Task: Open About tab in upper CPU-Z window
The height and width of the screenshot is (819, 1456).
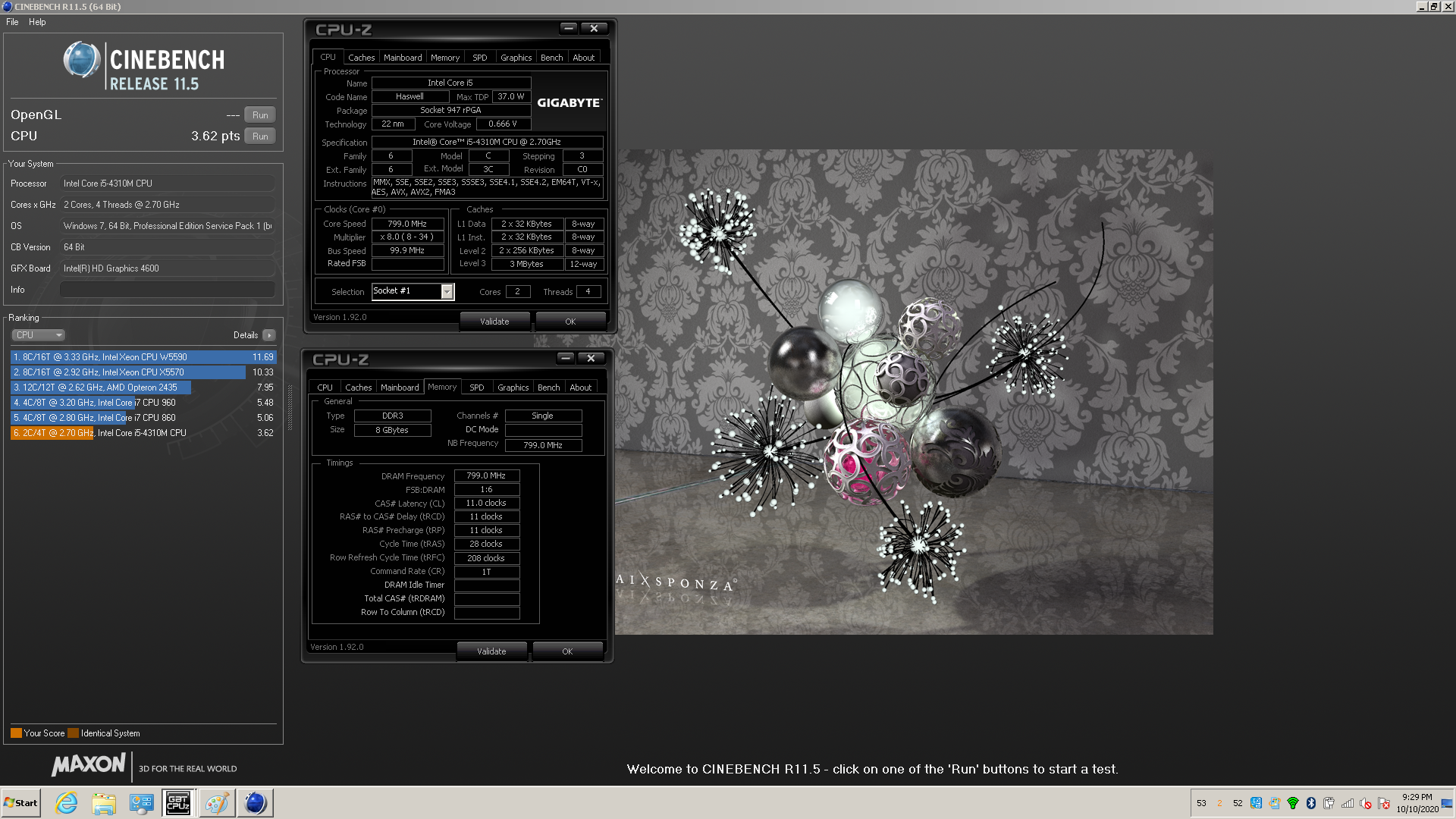Action: click(584, 58)
